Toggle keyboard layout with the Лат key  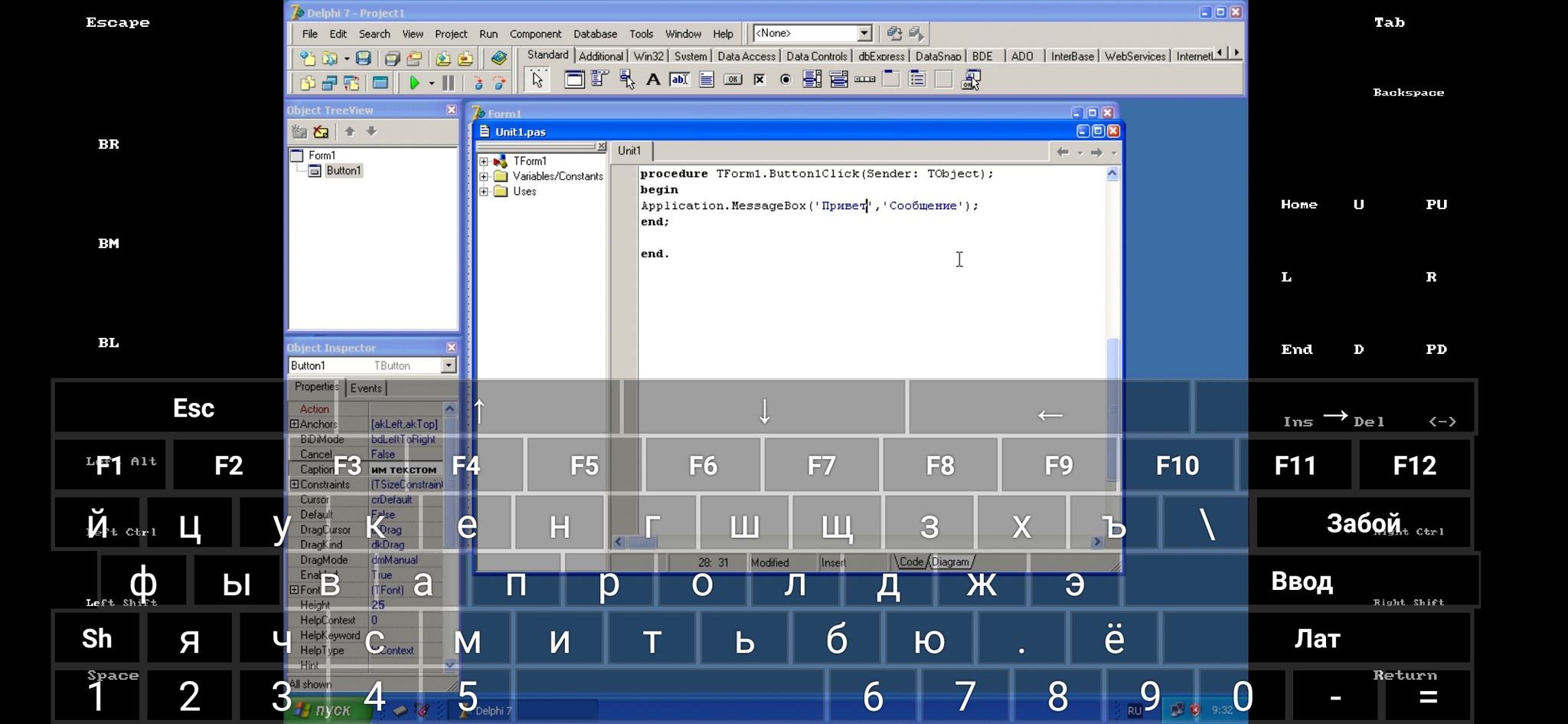point(1317,638)
